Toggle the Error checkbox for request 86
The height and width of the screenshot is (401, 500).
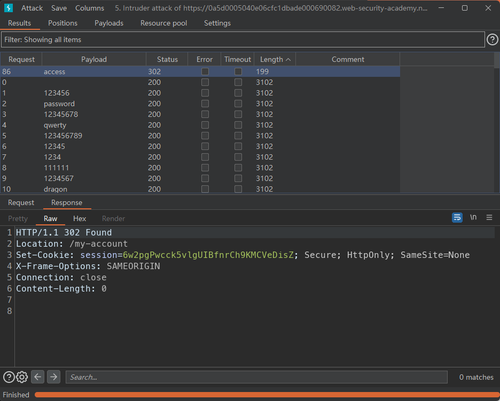point(205,71)
